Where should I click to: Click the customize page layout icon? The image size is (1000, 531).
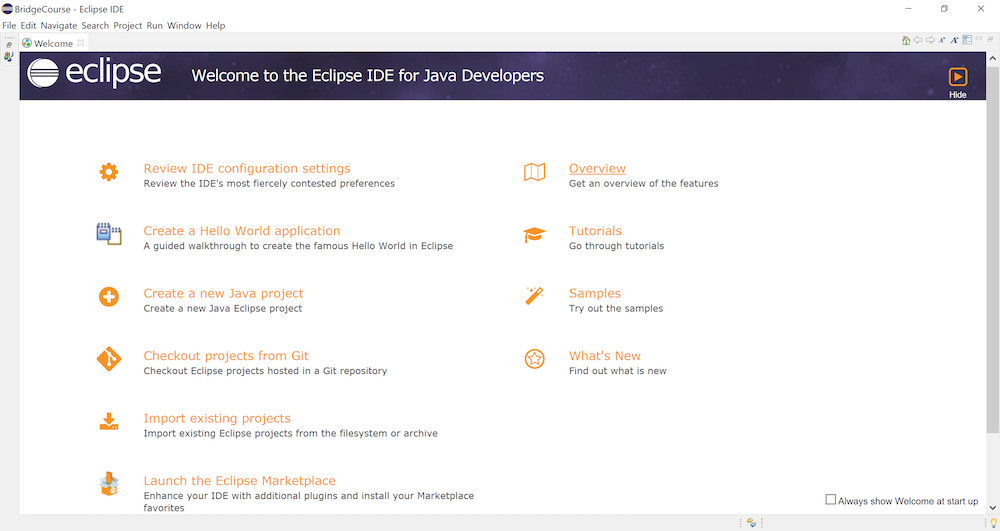(x=967, y=41)
